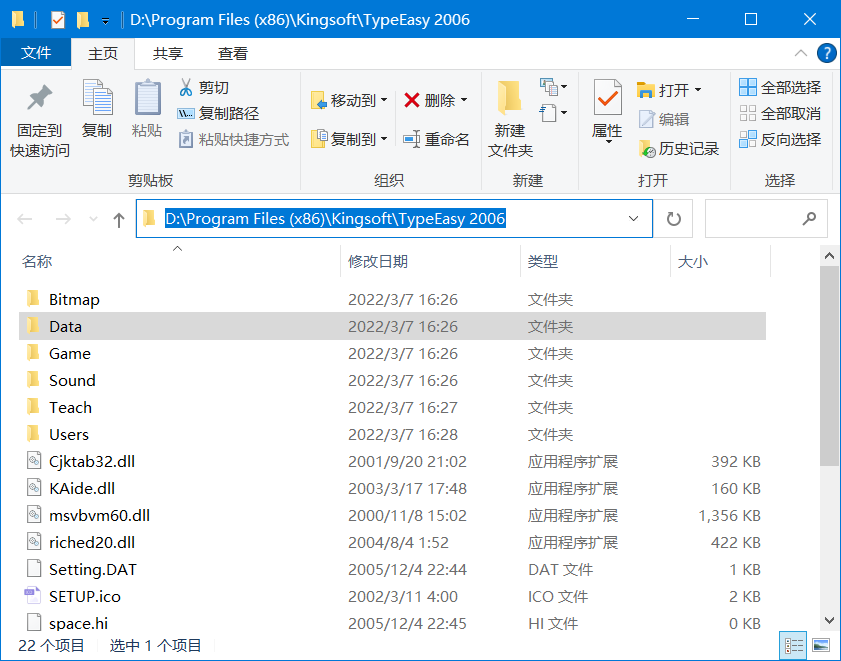Expand the Move to dropdown
The height and width of the screenshot is (661, 841).
[384, 101]
